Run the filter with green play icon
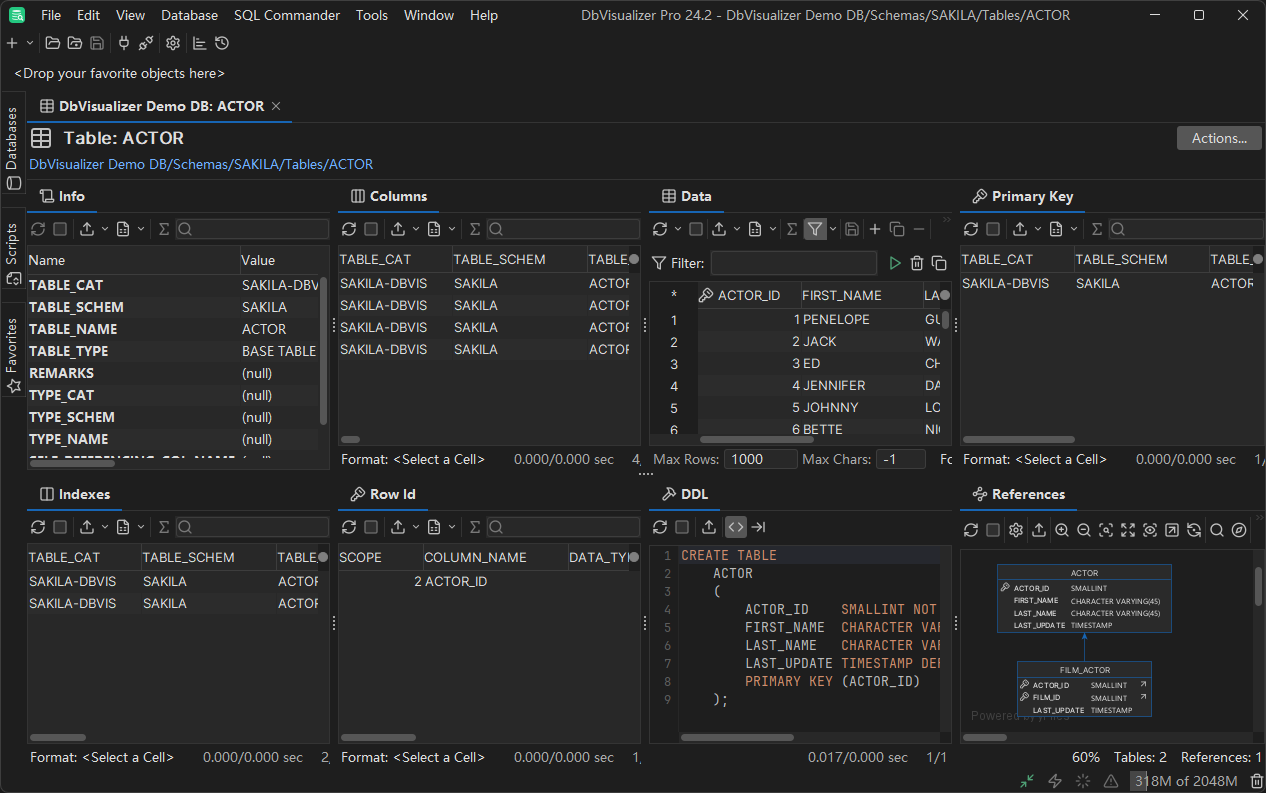 895,263
